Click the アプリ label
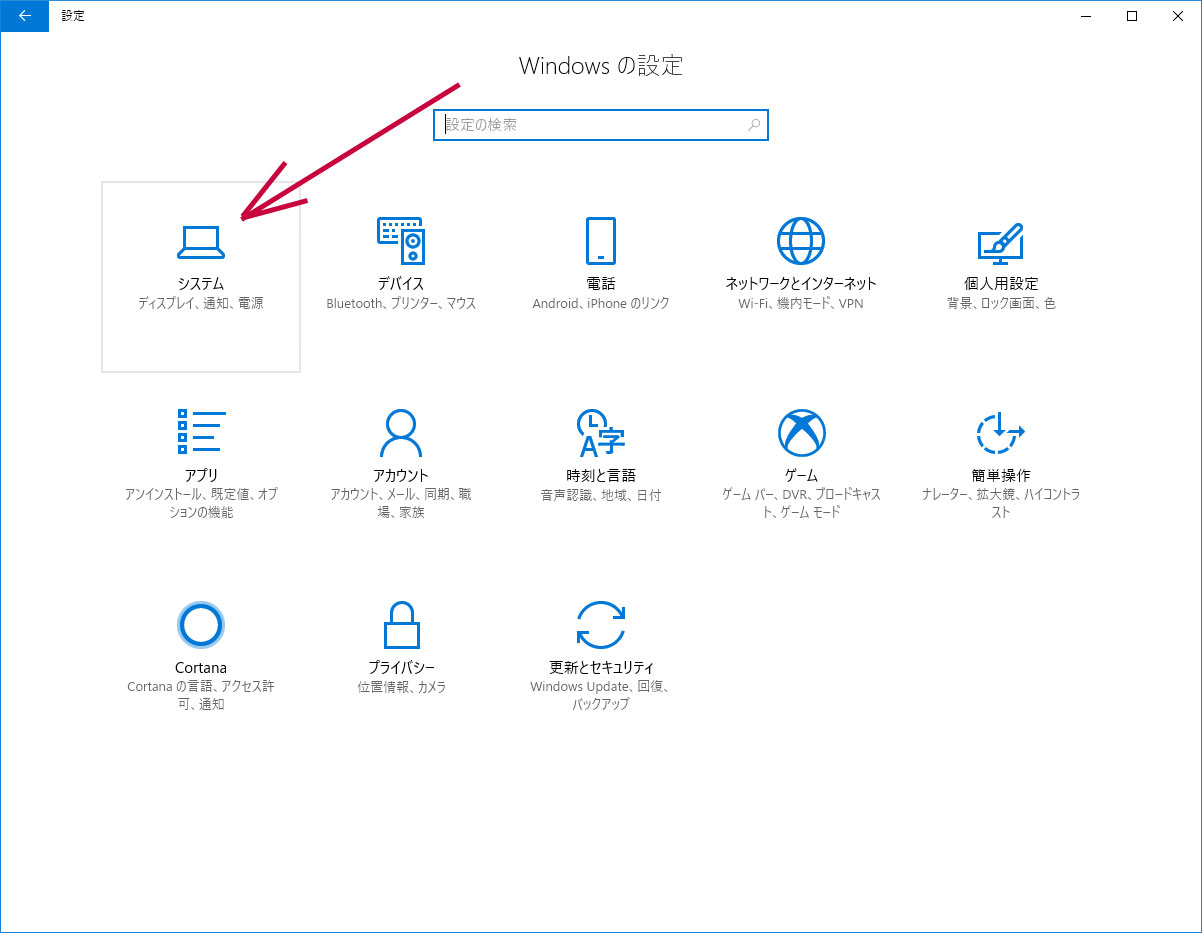Image resolution: width=1202 pixels, height=933 pixels. [x=201, y=476]
